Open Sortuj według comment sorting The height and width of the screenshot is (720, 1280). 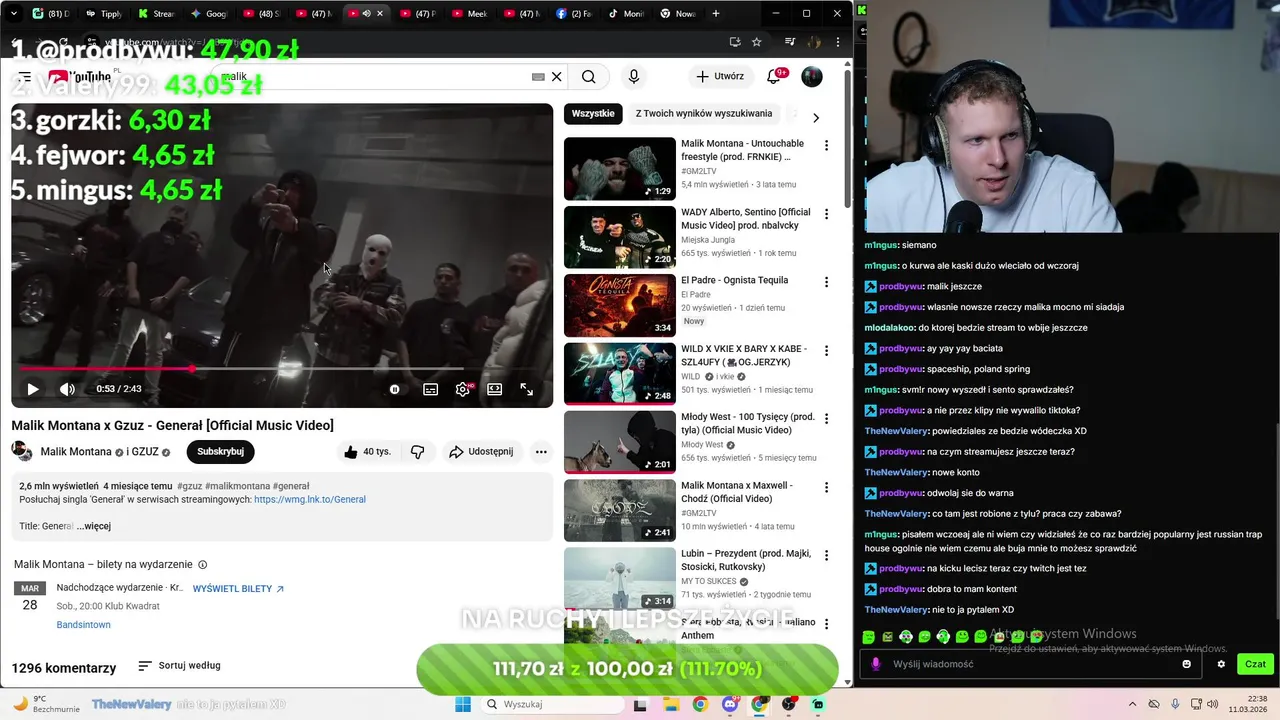[x=179, y=666]
